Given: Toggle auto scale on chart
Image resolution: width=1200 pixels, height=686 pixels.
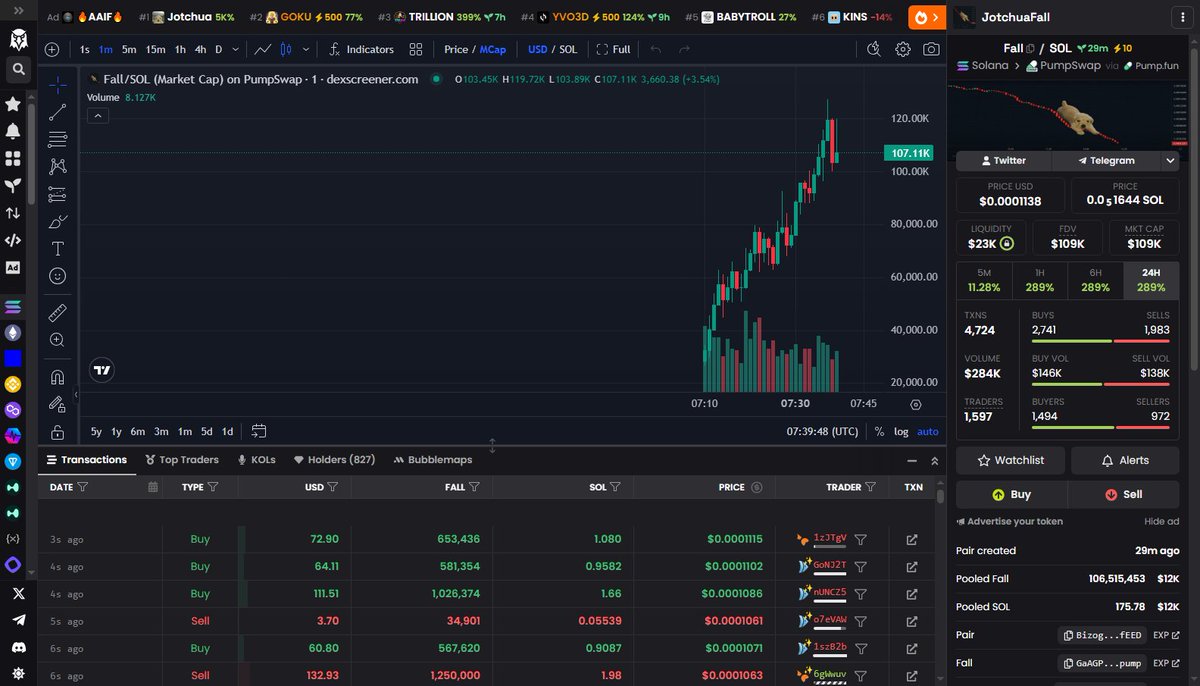Looking at the screenshot, I should click(x=928, y=432).
